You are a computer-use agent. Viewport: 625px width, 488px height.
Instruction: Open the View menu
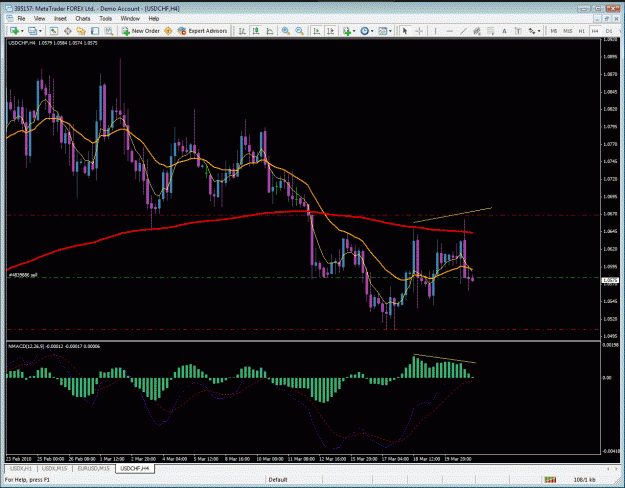pyautogui.click(x=39, y=18)
